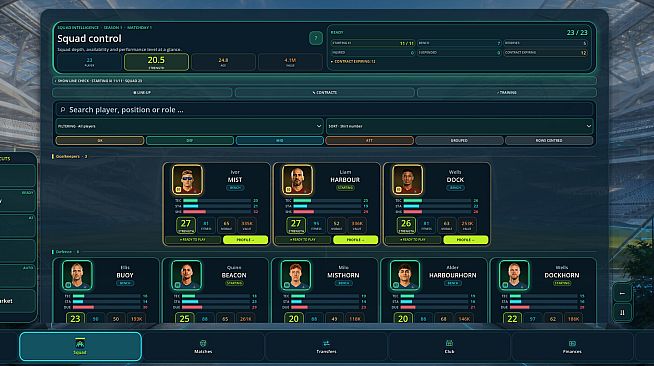654x366 pixels.
Task: Click Dock's red bottom stat bar
Action: [437, 212]
